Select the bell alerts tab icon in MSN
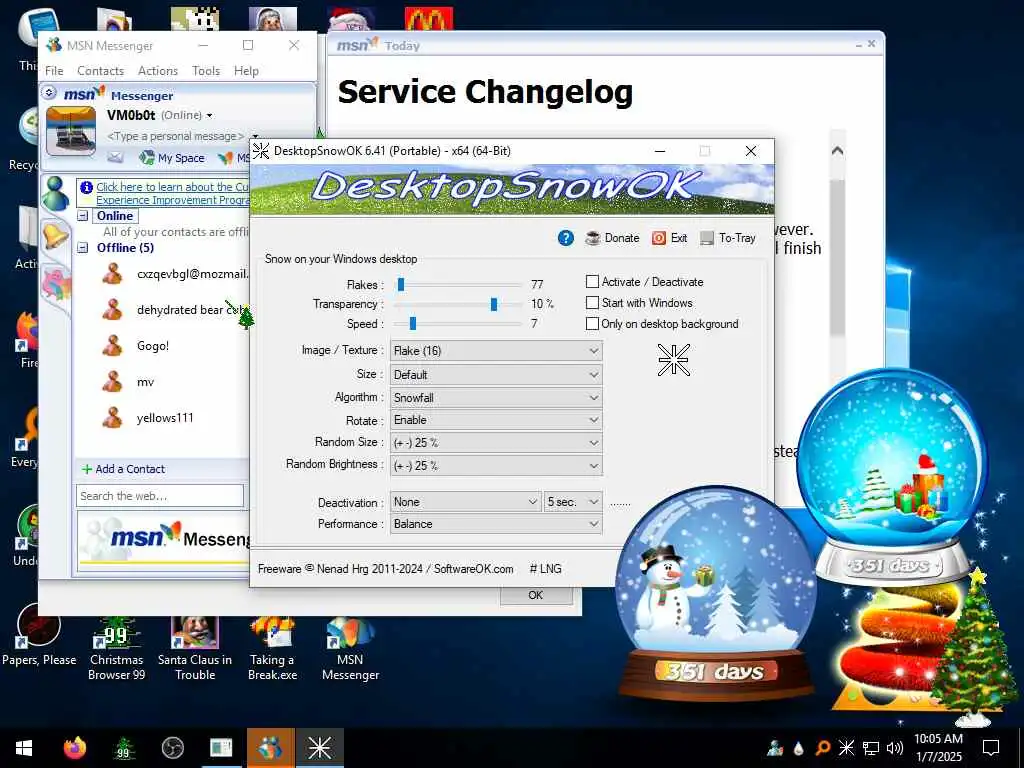Viewport: 1024px width, 768px height. [x=55, y=235]
